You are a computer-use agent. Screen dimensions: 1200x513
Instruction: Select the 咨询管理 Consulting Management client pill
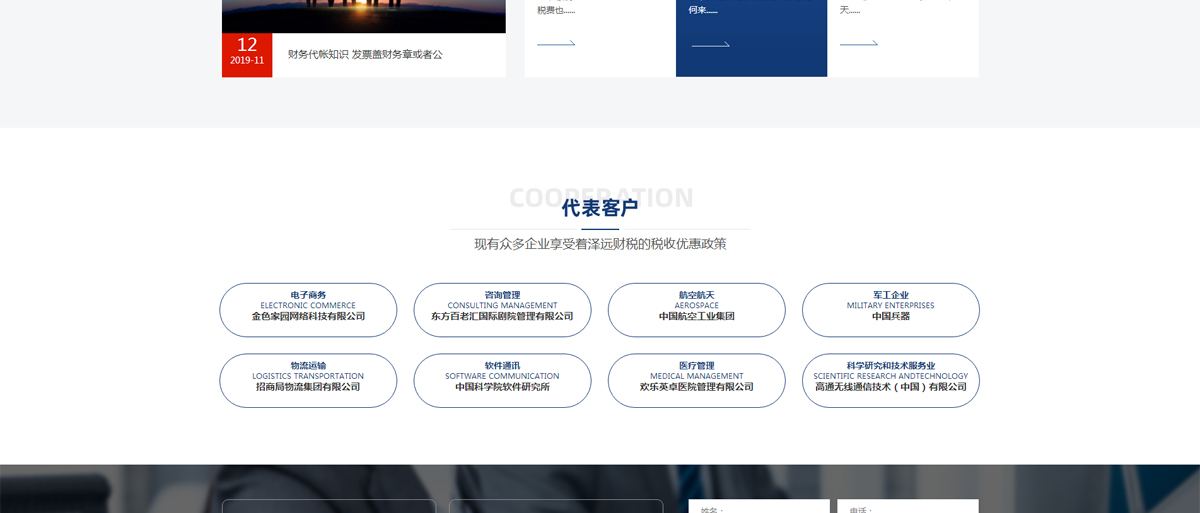click(502, 310)
